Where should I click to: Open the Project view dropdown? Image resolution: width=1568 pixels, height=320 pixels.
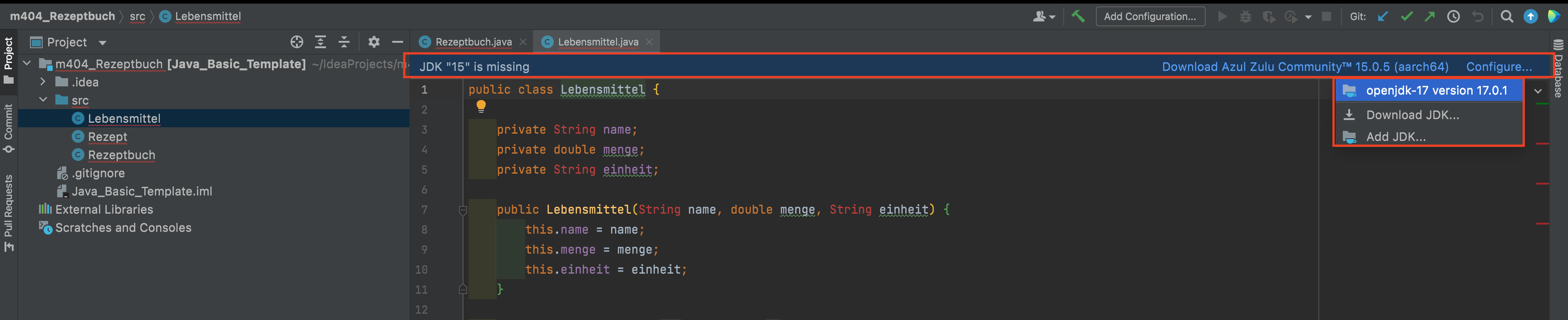(102, 43)
